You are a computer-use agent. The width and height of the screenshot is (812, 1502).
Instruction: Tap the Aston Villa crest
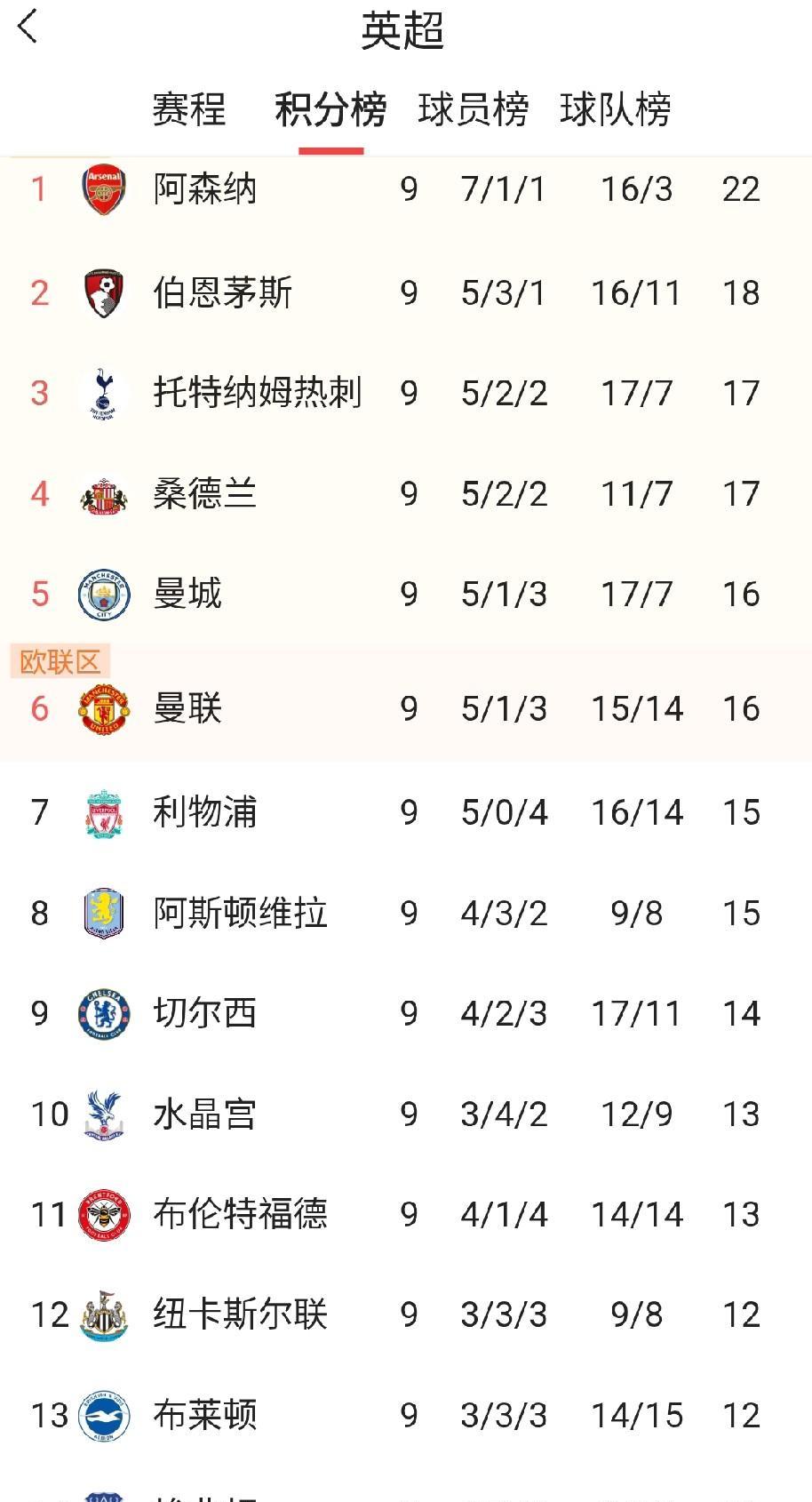coord(104,914)
